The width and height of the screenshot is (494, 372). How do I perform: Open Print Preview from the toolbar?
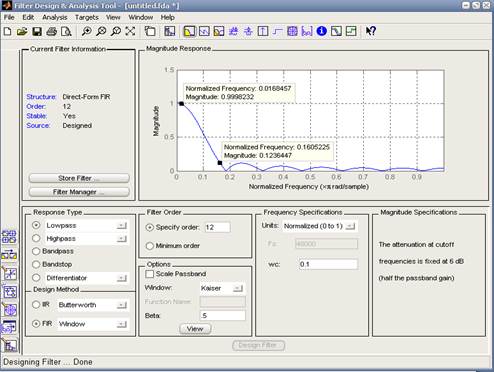point(66,31)
